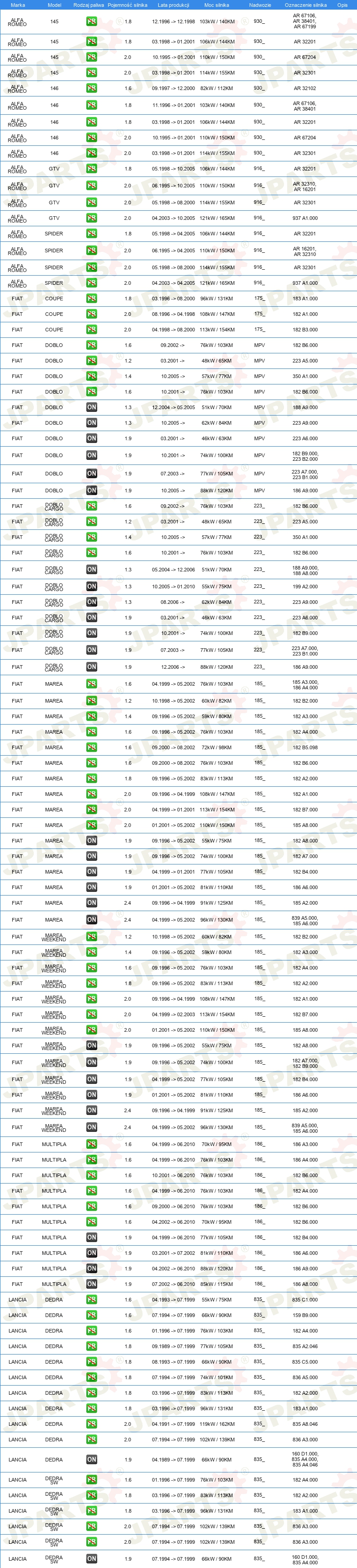Click the petrol icon for Alfa Romeo 146 1.6
Image resolution: width=357 pixels, height=1568 pixels.
pyautogui.click(x=91, y=88)
